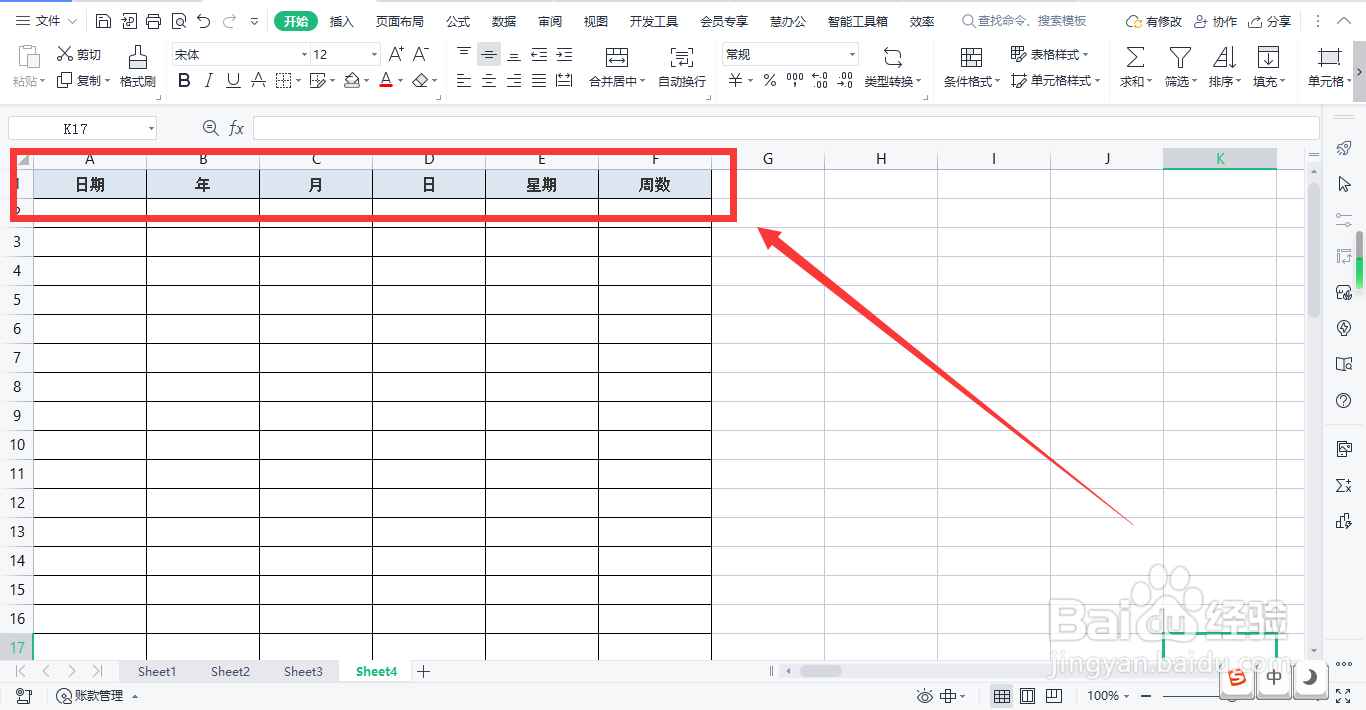Image resolution: width=1366 pixels, height=710 pixels.
Task: Open the Name Box dropdown showing K17
Action: (151, 128)
